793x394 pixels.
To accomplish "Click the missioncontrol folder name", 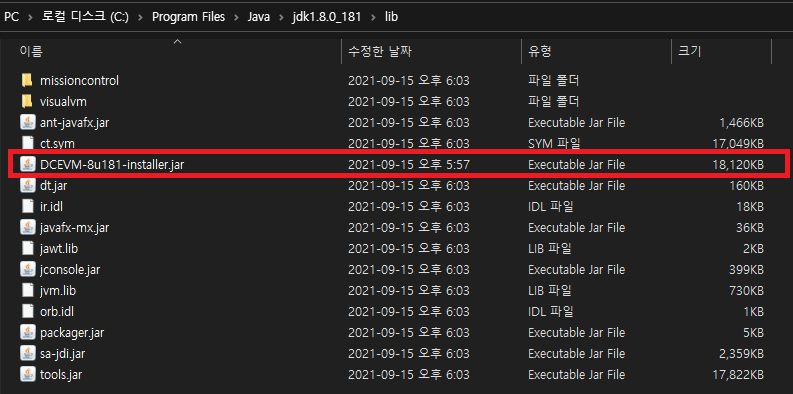I will click(79, 80).
